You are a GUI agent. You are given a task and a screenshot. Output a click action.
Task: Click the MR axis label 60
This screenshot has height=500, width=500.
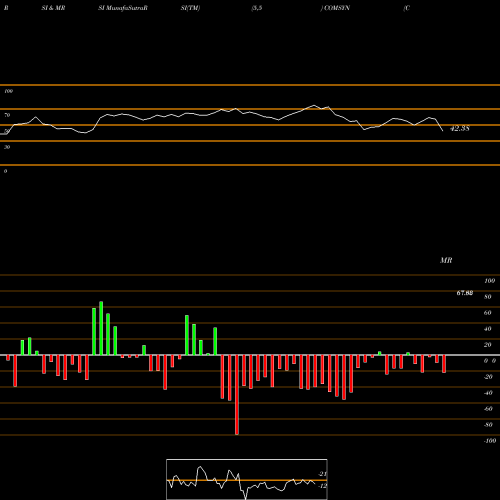point(487,313)
